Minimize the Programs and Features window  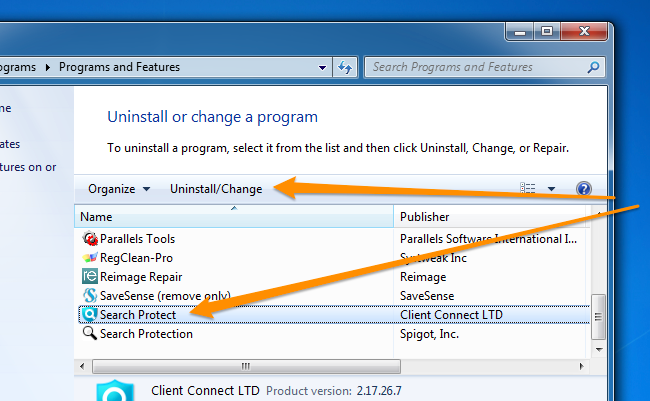[x=520, y=32]
